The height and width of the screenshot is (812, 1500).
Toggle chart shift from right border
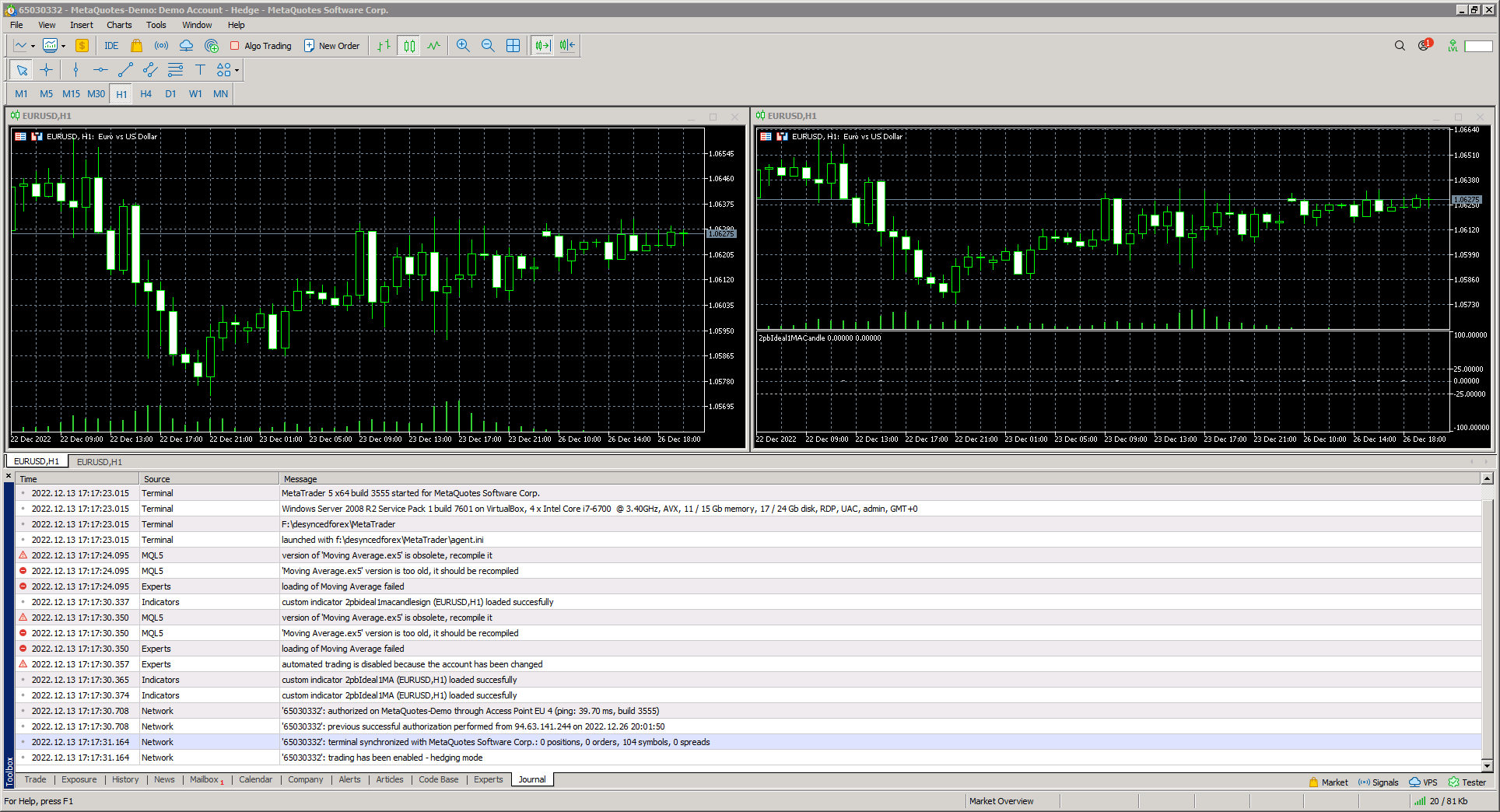pos(567,46)
